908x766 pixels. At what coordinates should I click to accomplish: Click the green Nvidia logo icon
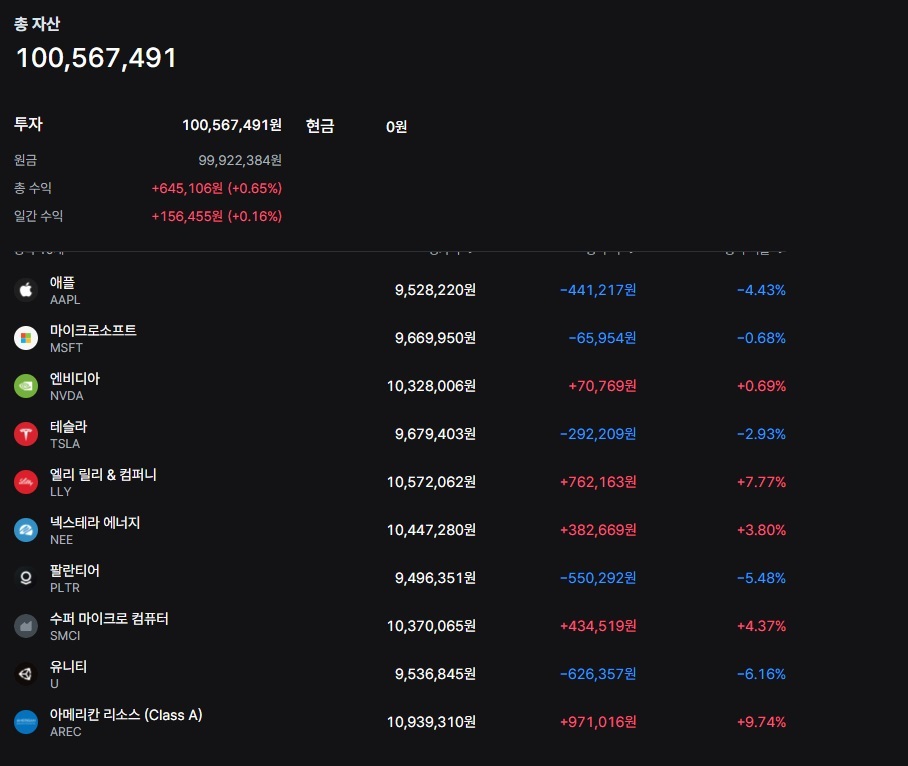(25, 386)
